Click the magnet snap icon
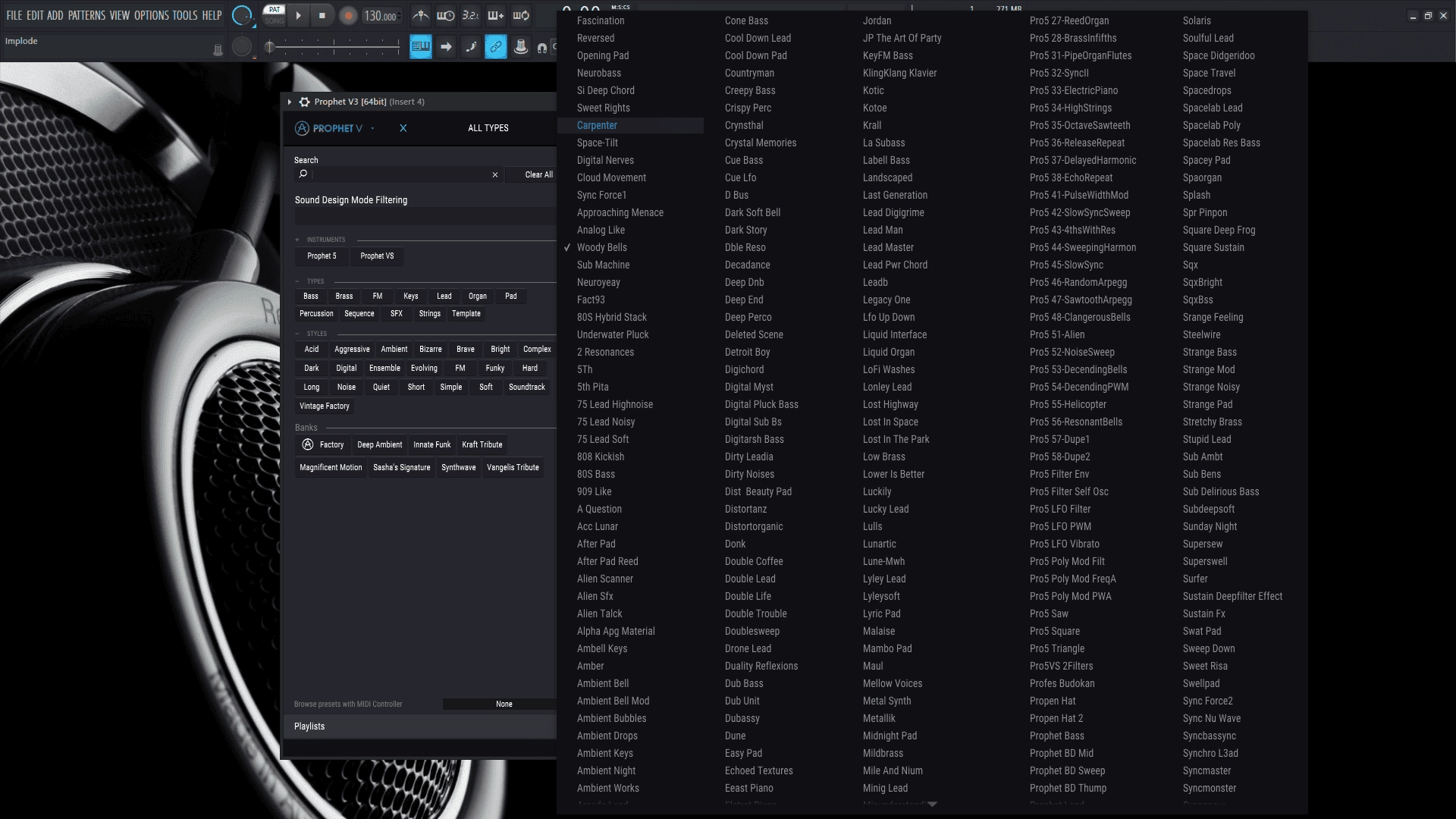 tap(542, 48)
